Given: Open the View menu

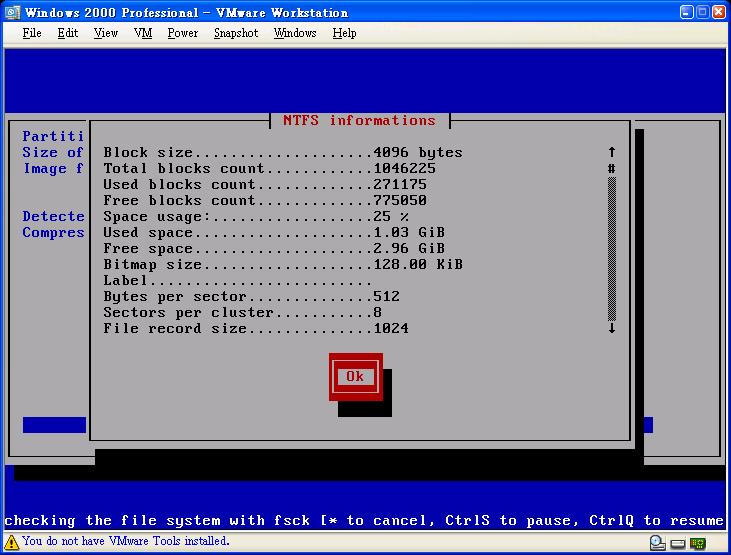Looking at the screenshot, I should [106, 33].
